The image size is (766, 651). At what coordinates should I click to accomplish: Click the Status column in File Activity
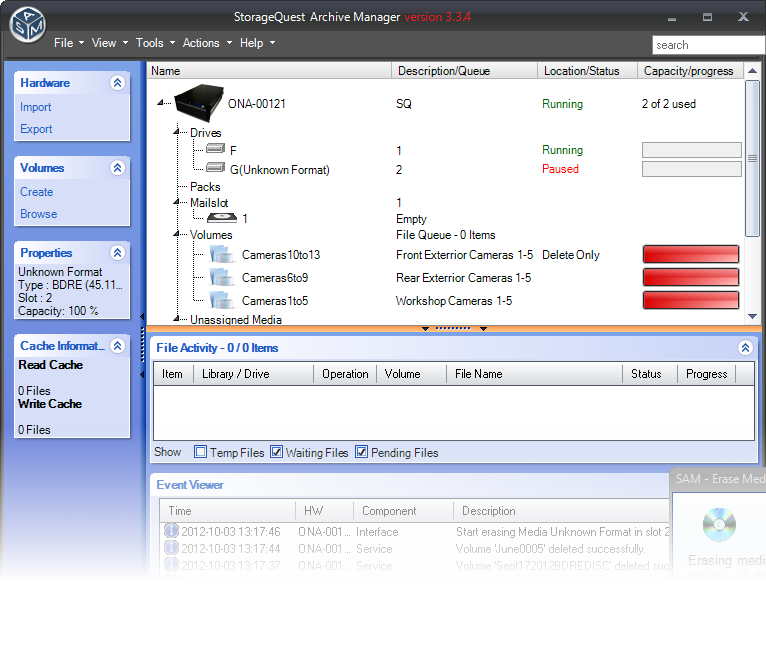coord(650,374)
